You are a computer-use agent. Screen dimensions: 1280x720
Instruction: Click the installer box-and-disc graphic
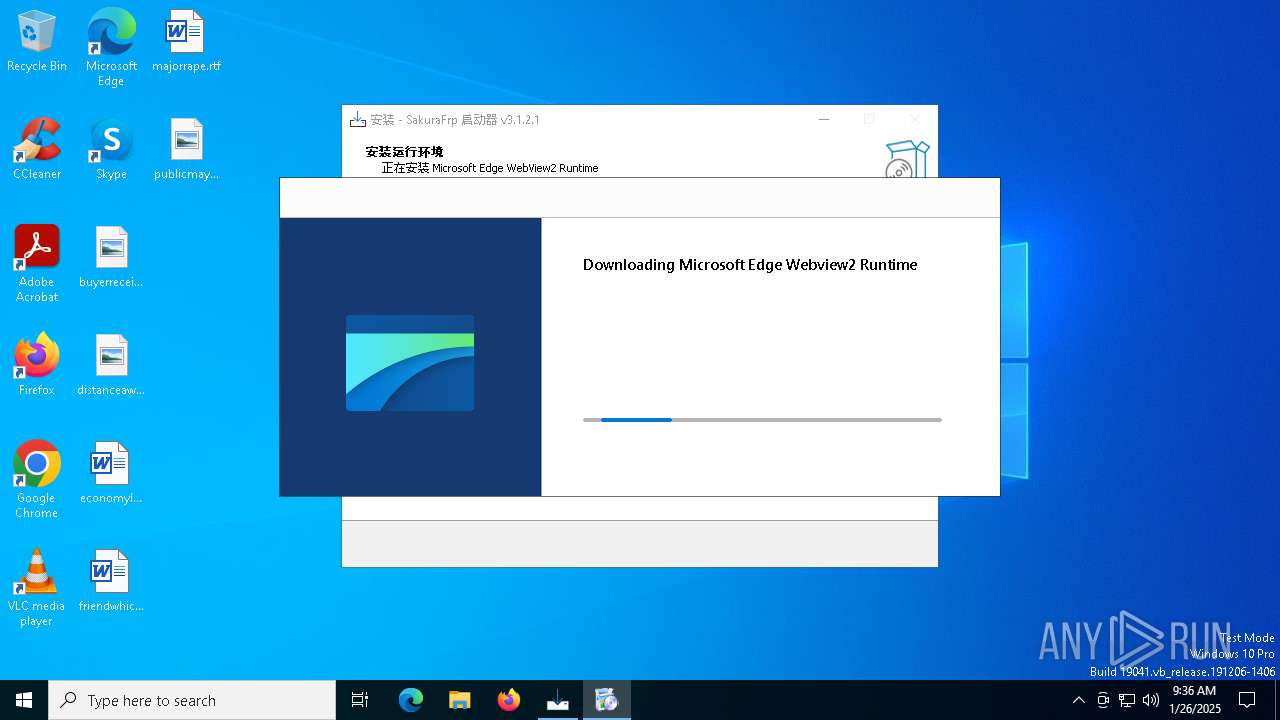(907, 159)
